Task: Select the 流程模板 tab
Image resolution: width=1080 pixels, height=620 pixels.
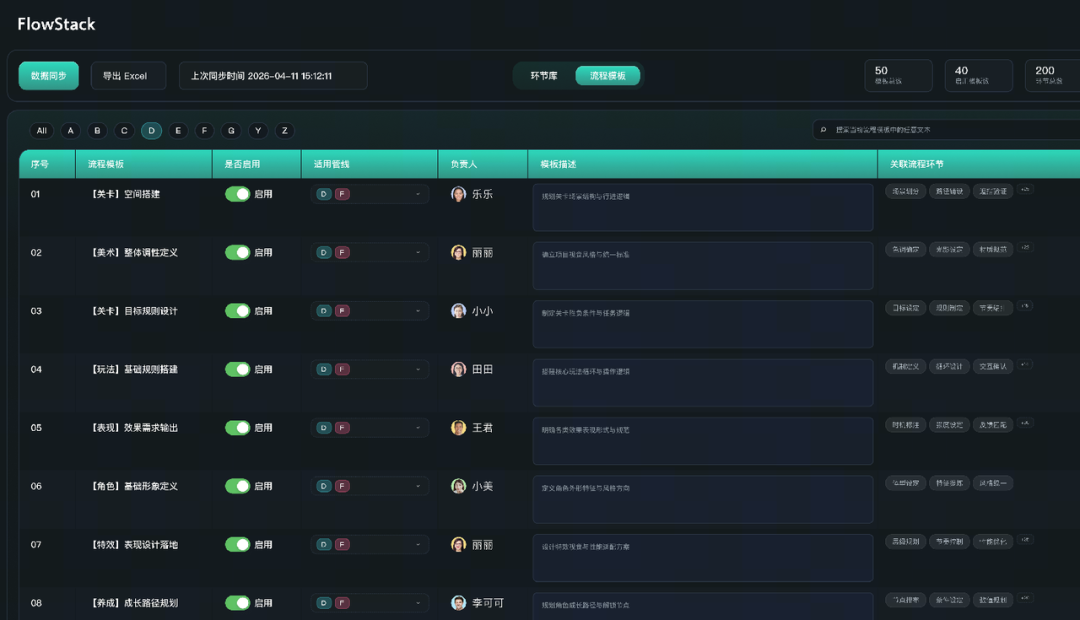Action: (x=608, y=76)
